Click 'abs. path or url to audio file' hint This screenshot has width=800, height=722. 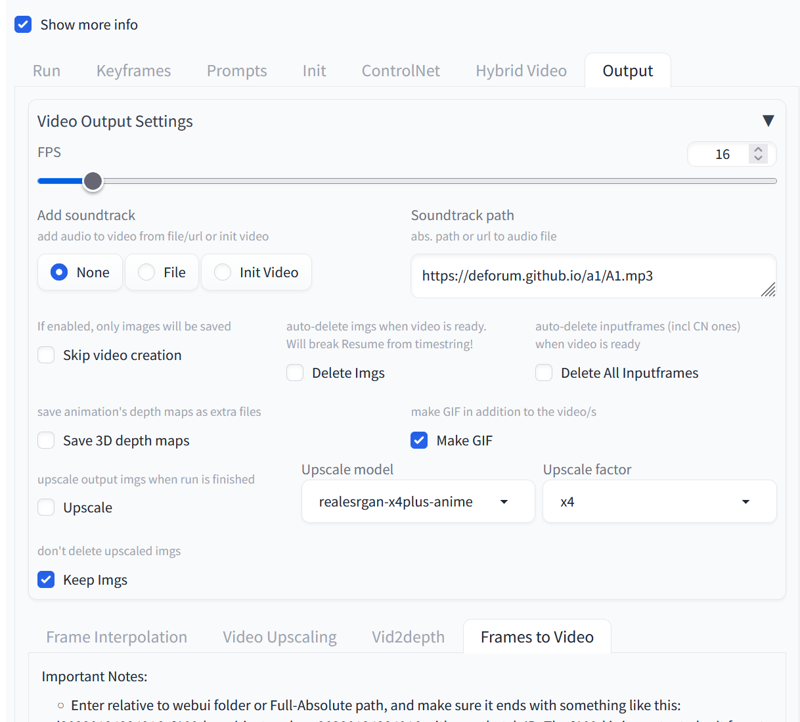[x=484, y=236]
